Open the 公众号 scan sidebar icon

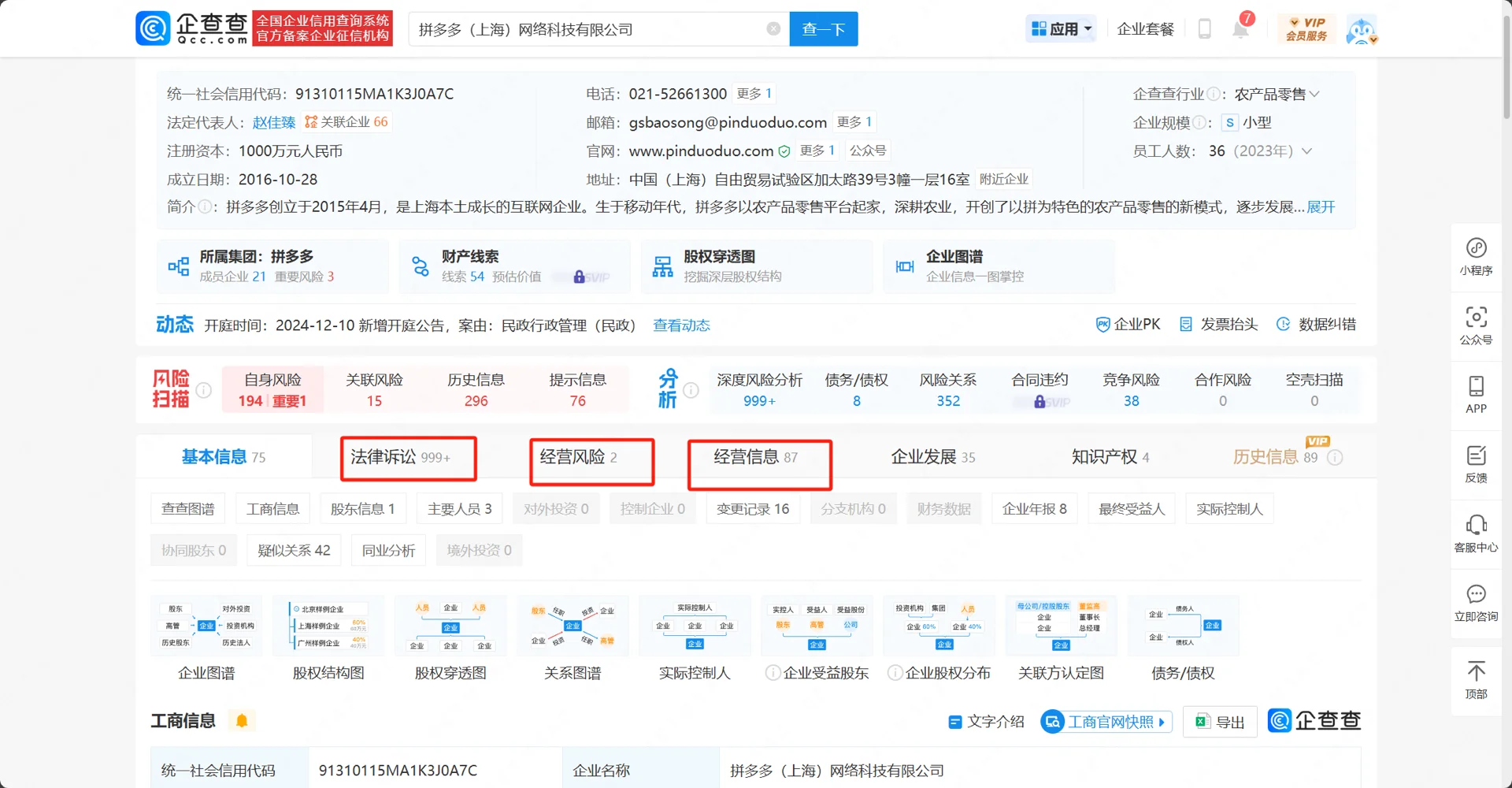click(x=1476, y=326)
